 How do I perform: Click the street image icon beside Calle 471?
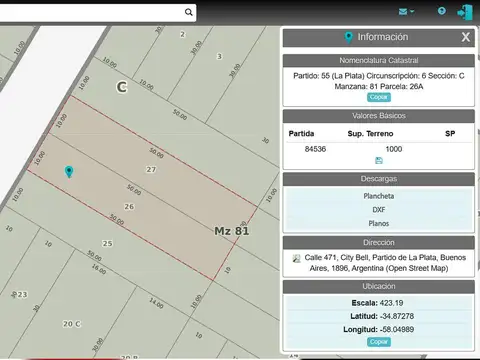tap(296, 258)
